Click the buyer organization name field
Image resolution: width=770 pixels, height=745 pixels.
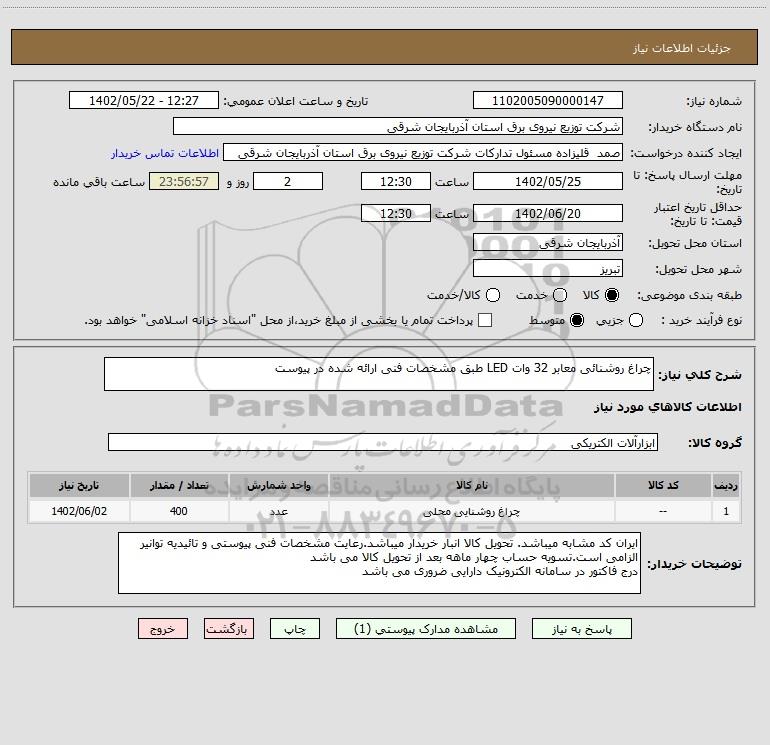(398, 126)
